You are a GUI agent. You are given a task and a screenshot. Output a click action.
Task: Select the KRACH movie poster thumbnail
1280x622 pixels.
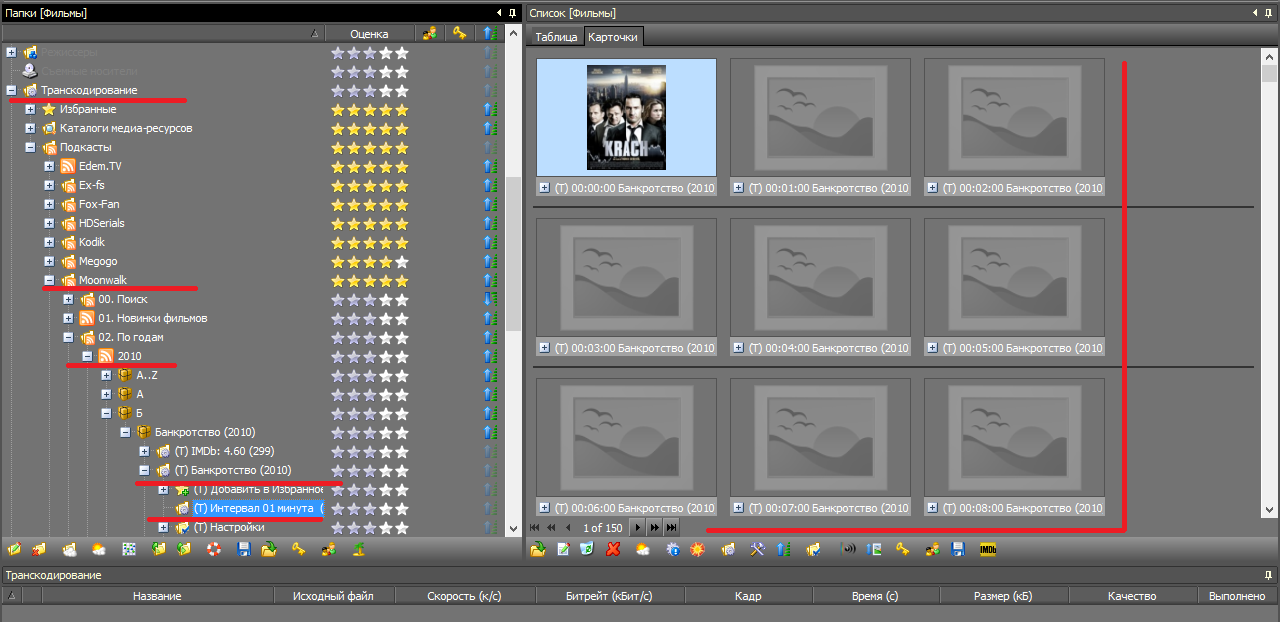click(x=626, y=117)
